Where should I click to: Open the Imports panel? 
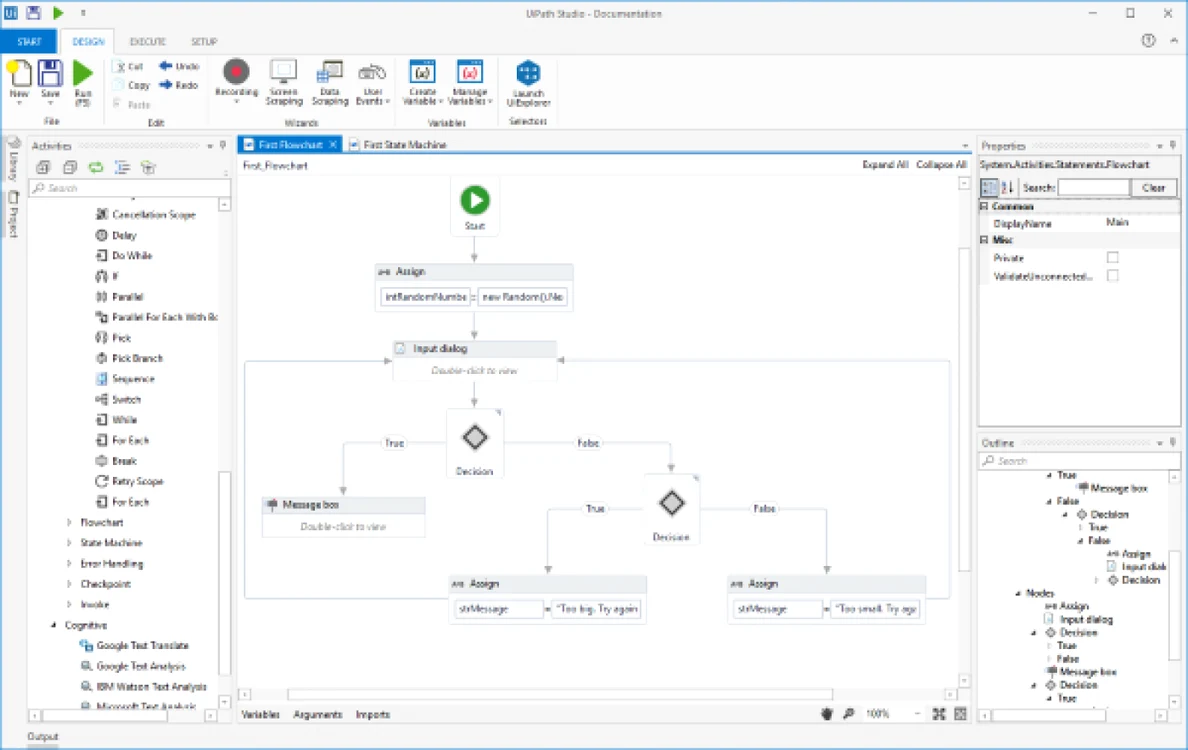click(x=372, y=714)
